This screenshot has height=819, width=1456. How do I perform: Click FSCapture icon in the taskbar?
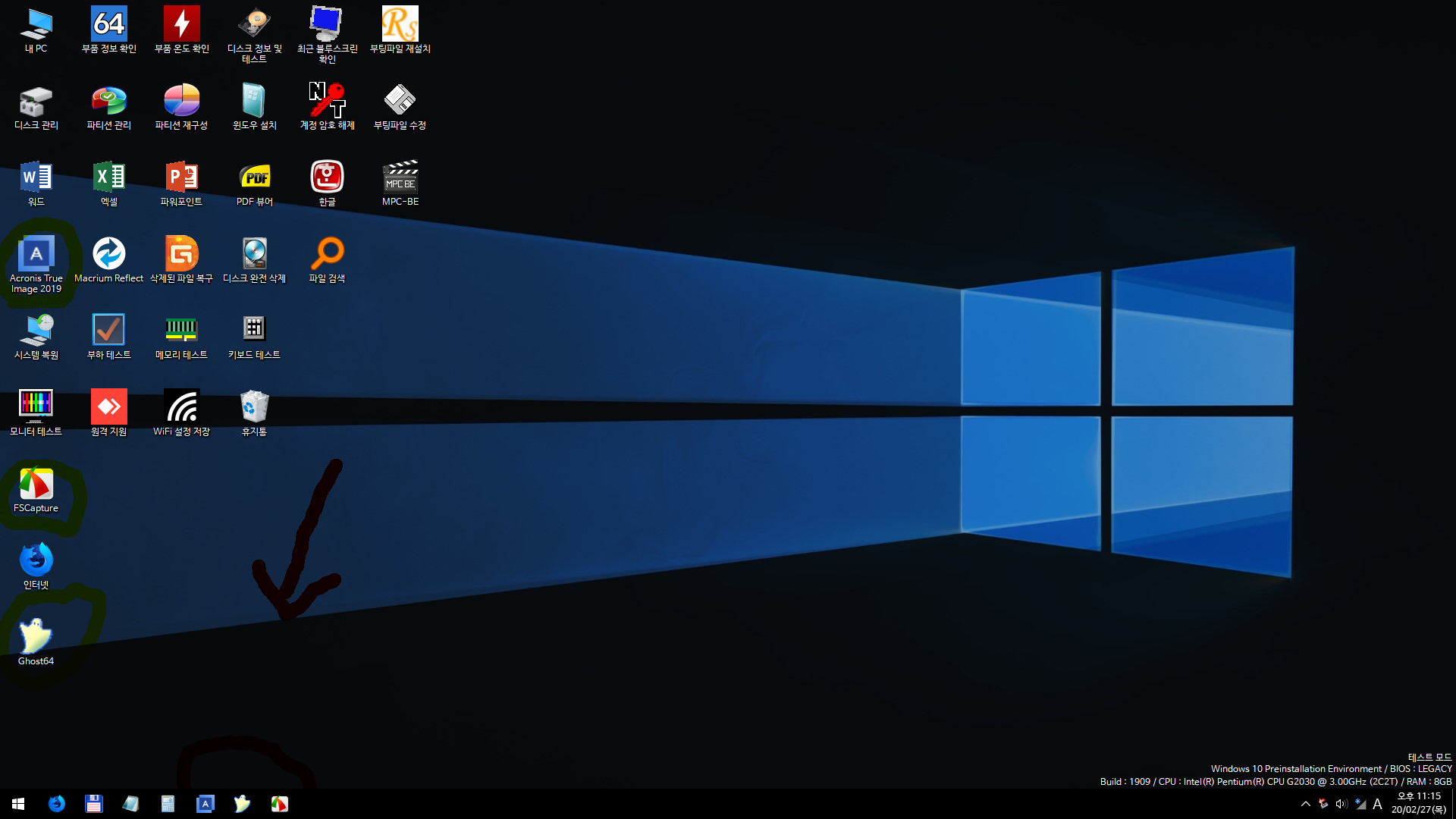(x=279, y=804)
